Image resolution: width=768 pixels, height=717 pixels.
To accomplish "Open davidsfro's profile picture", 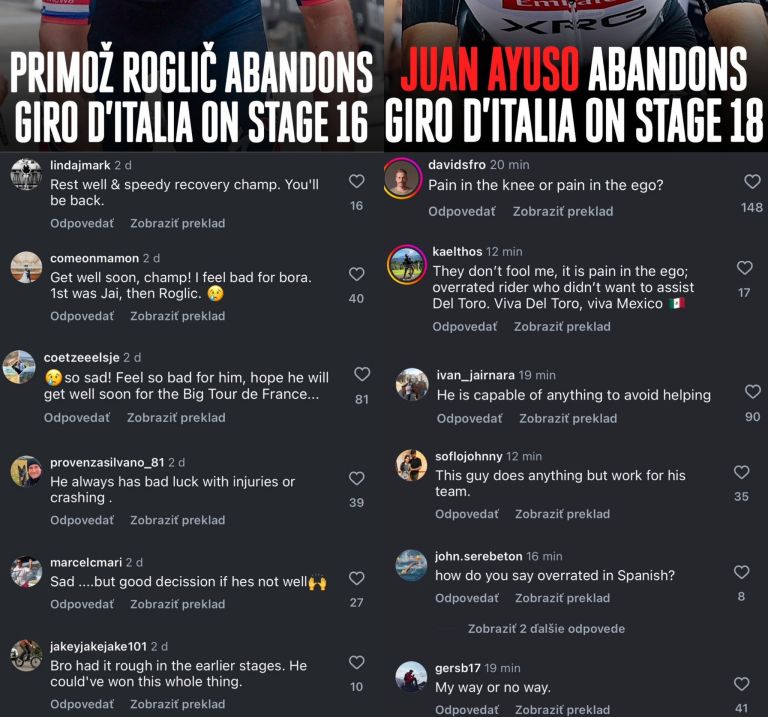I will pyautogui.click(x=403, y=178).
